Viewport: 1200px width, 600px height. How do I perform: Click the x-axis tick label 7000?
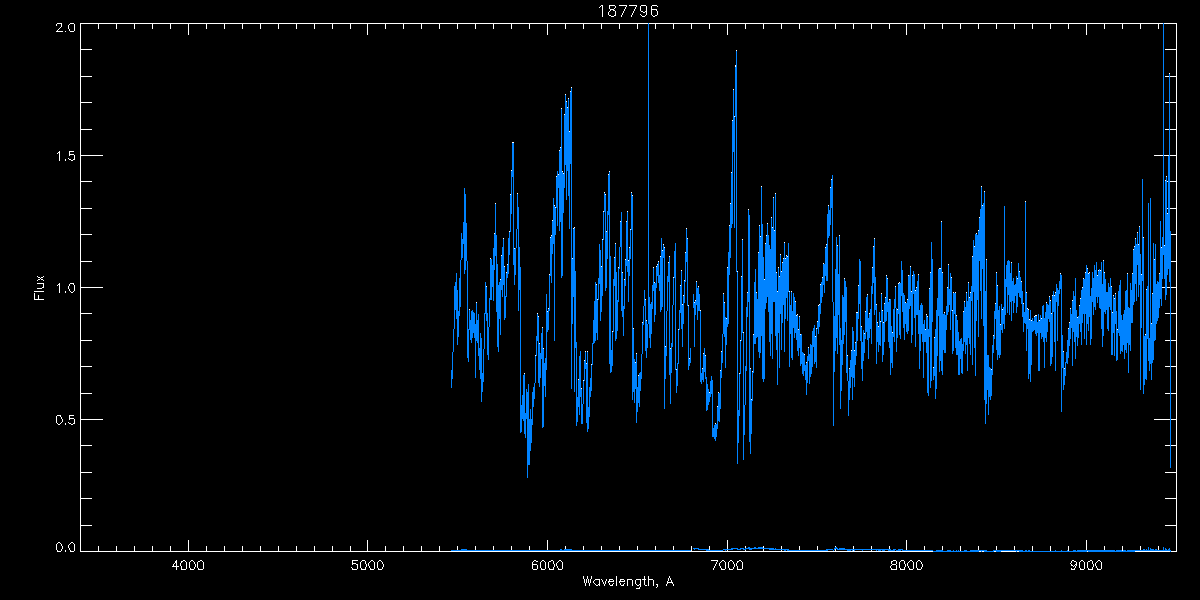[727, 565]
